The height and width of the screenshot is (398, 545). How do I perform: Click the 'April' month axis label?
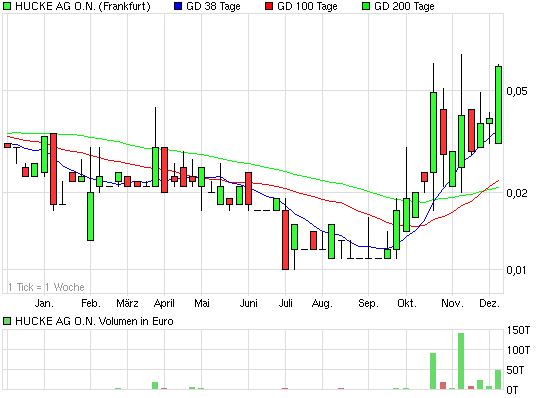point(164,303)
